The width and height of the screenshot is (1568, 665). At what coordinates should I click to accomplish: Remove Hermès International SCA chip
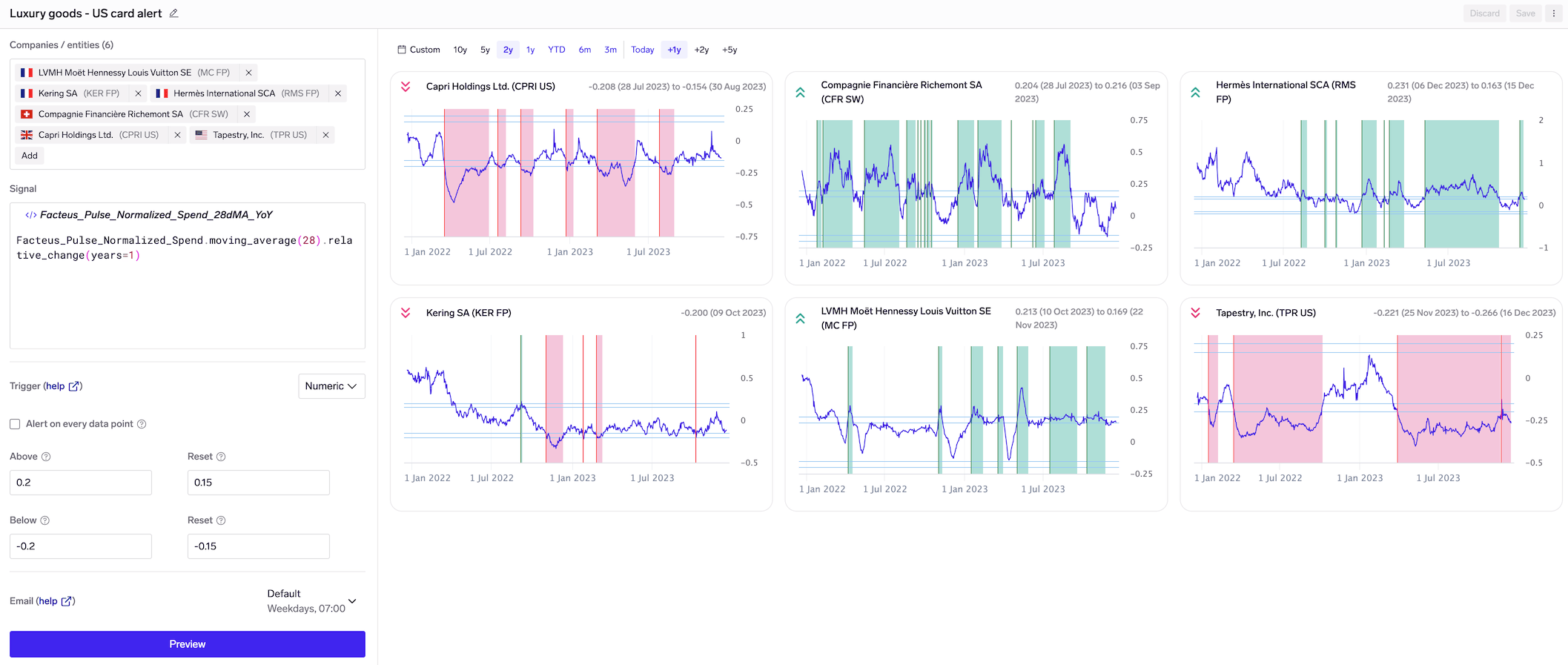tap(338, 93)
